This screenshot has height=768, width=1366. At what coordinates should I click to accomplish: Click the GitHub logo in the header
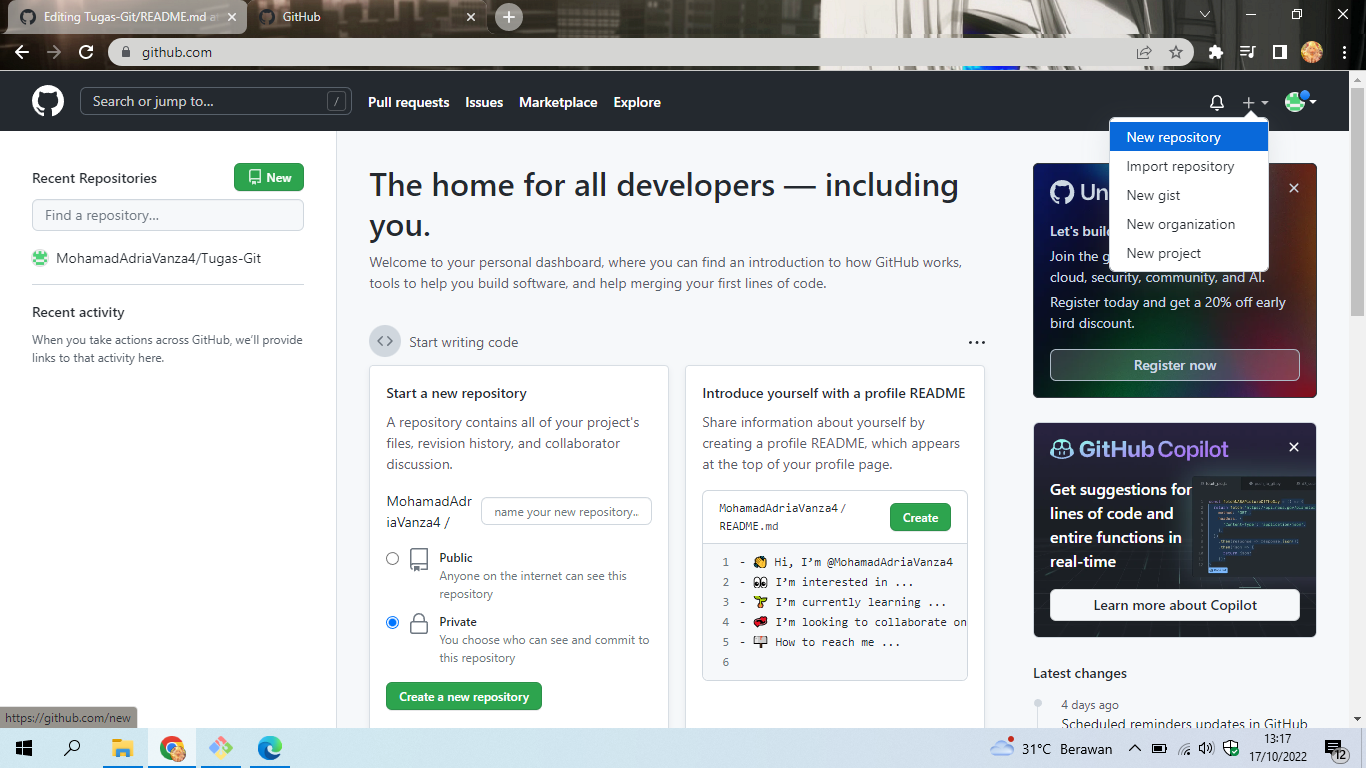tap(47, 101)
